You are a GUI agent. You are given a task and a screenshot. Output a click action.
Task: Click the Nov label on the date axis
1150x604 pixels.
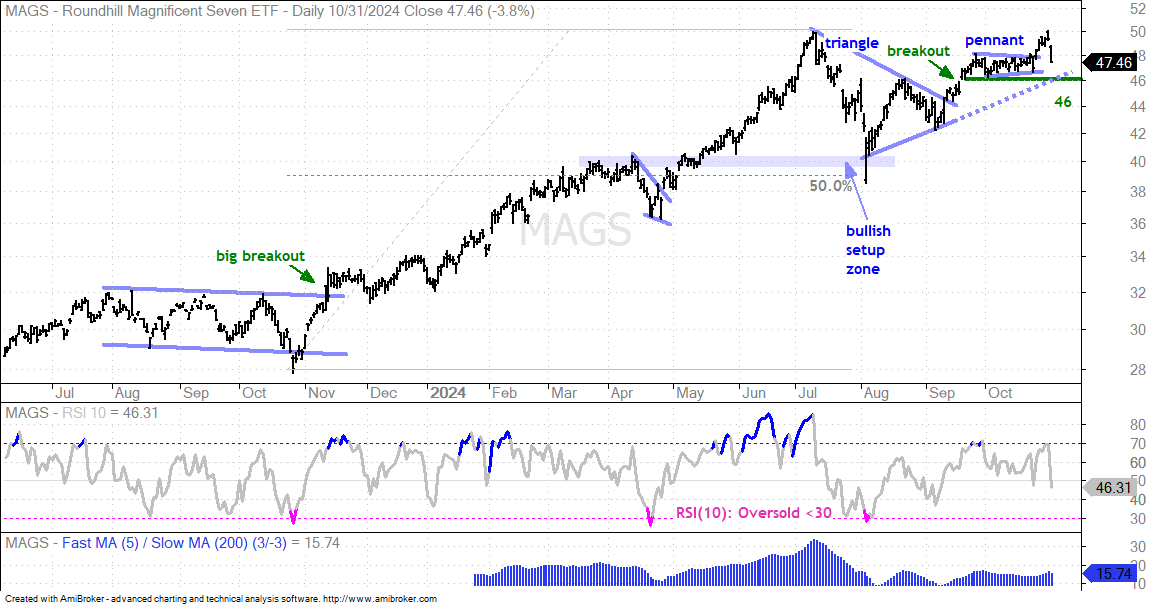point(321,393)
